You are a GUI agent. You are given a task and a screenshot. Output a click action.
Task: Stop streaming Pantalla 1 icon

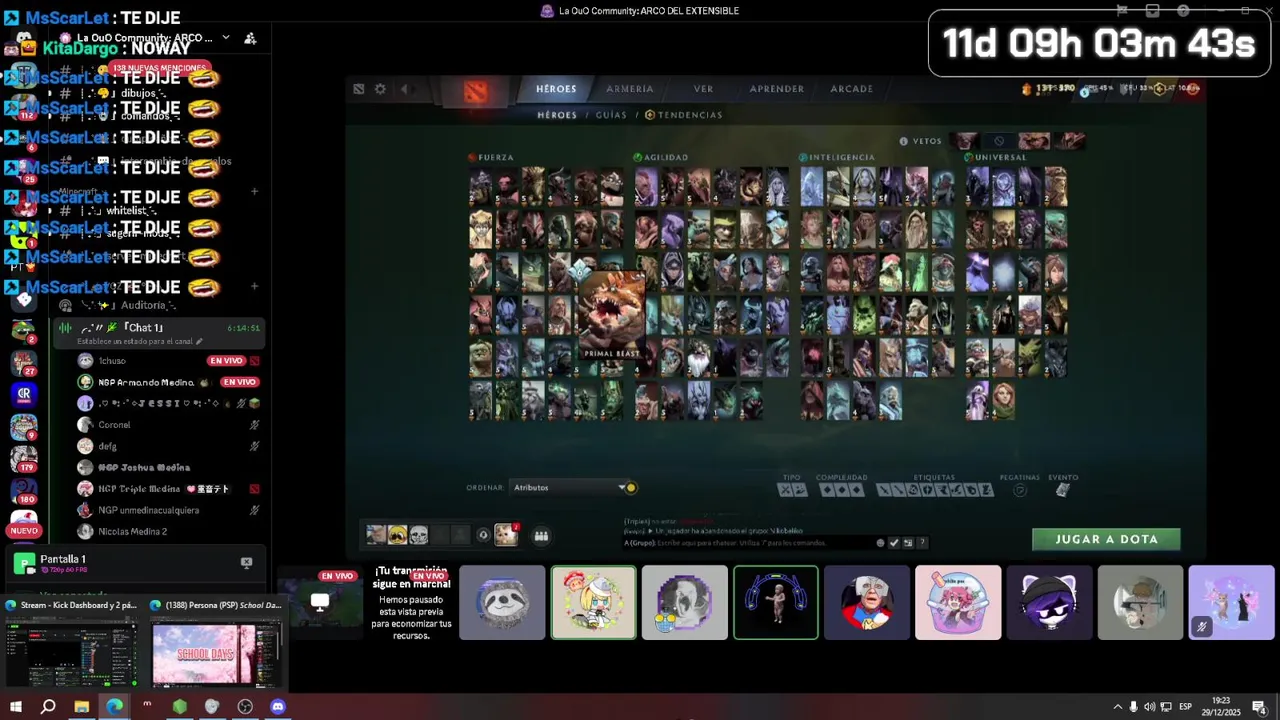pos(247,563)
